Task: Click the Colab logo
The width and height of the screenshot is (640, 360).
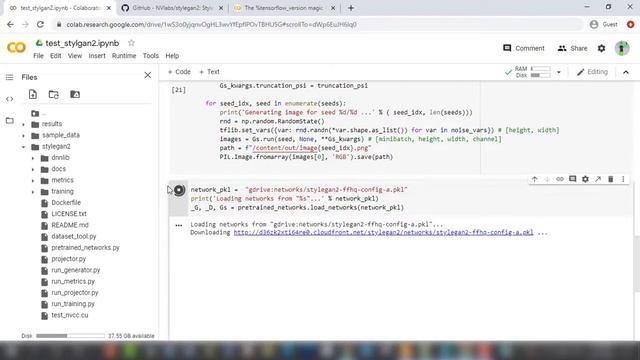Action: point(16,48)
